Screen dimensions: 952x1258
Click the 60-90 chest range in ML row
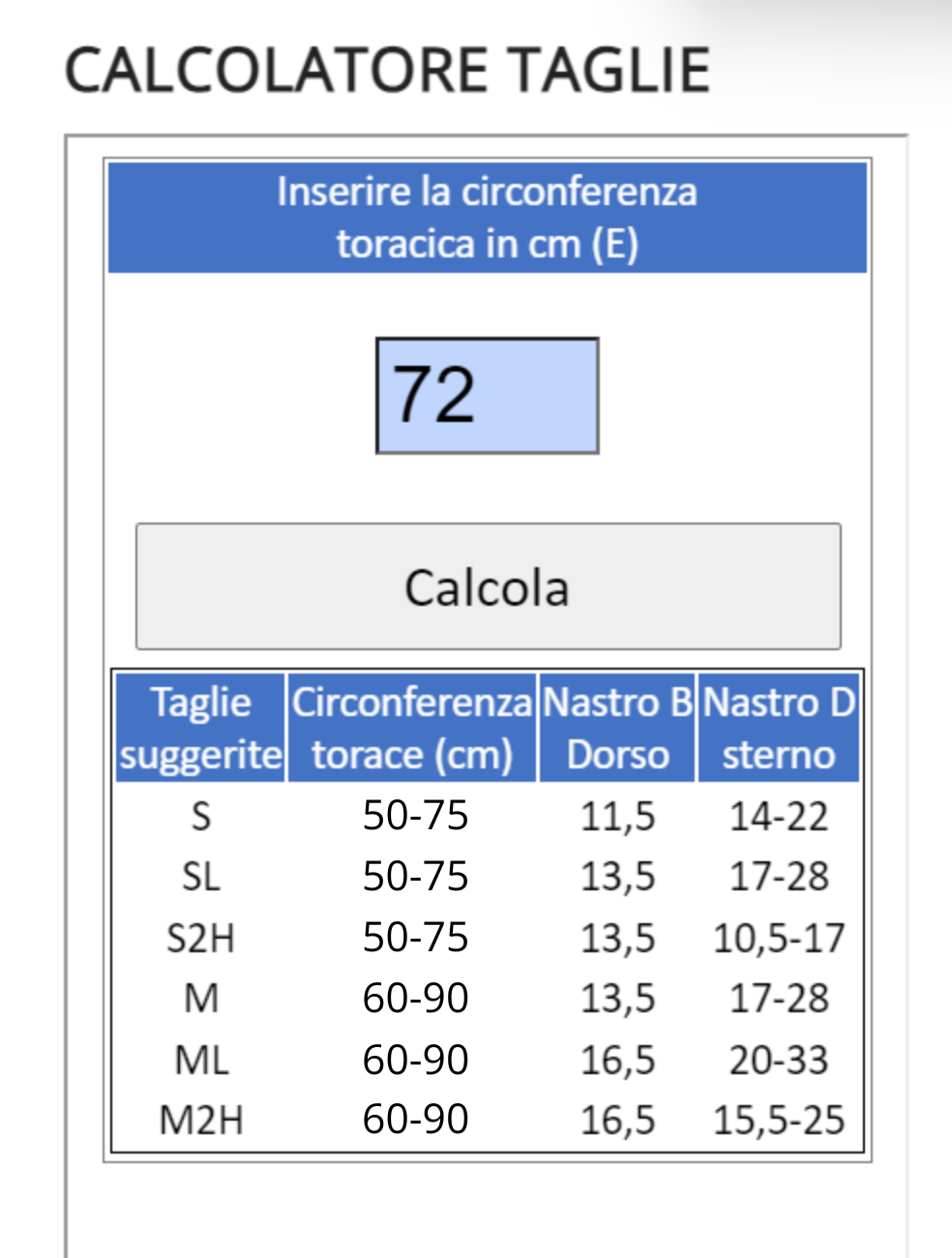tap(415, 1060)
